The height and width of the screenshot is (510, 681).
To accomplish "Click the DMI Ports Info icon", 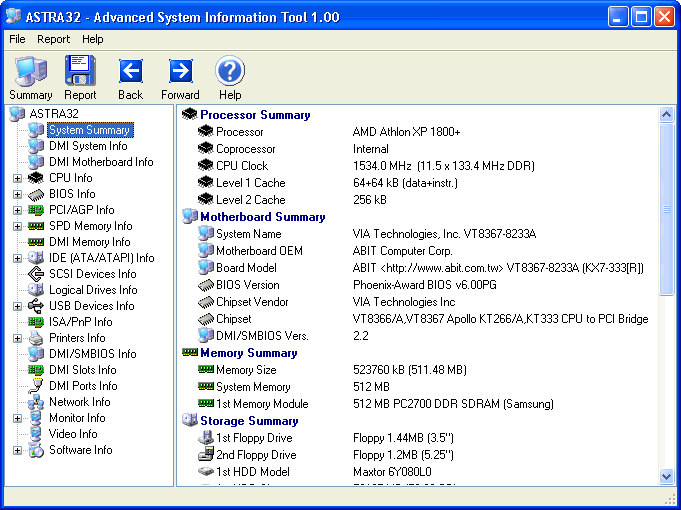I will [x=36, y=386].
